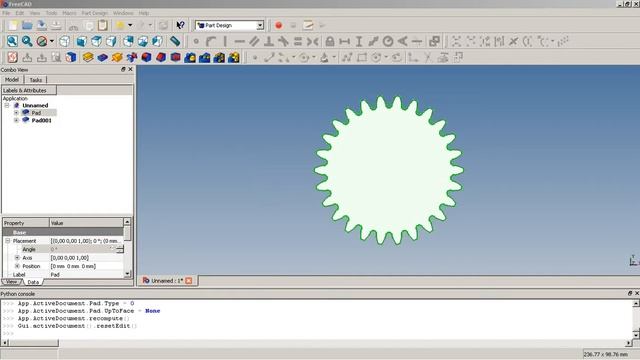
Task: Click the lock constraint icon
Action: pos(330,41)
